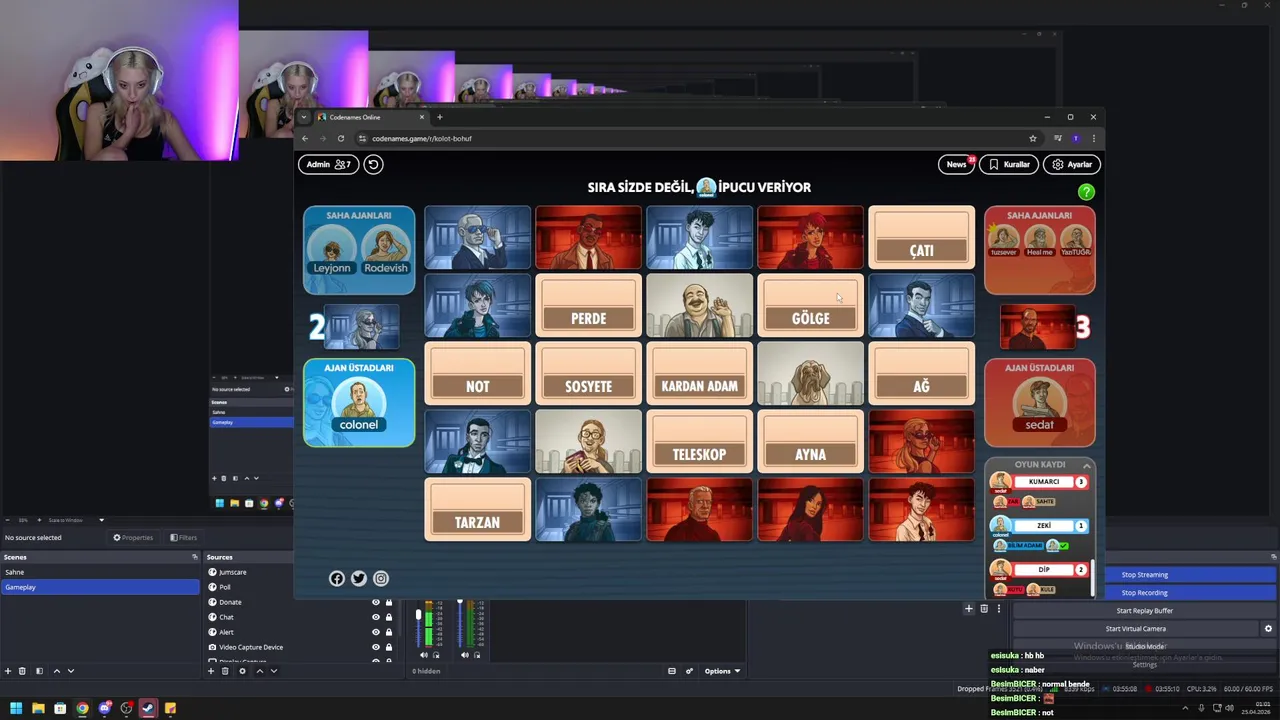Open Windows Start menu
Screen dimensions: 1280x720
pos(16,708)
